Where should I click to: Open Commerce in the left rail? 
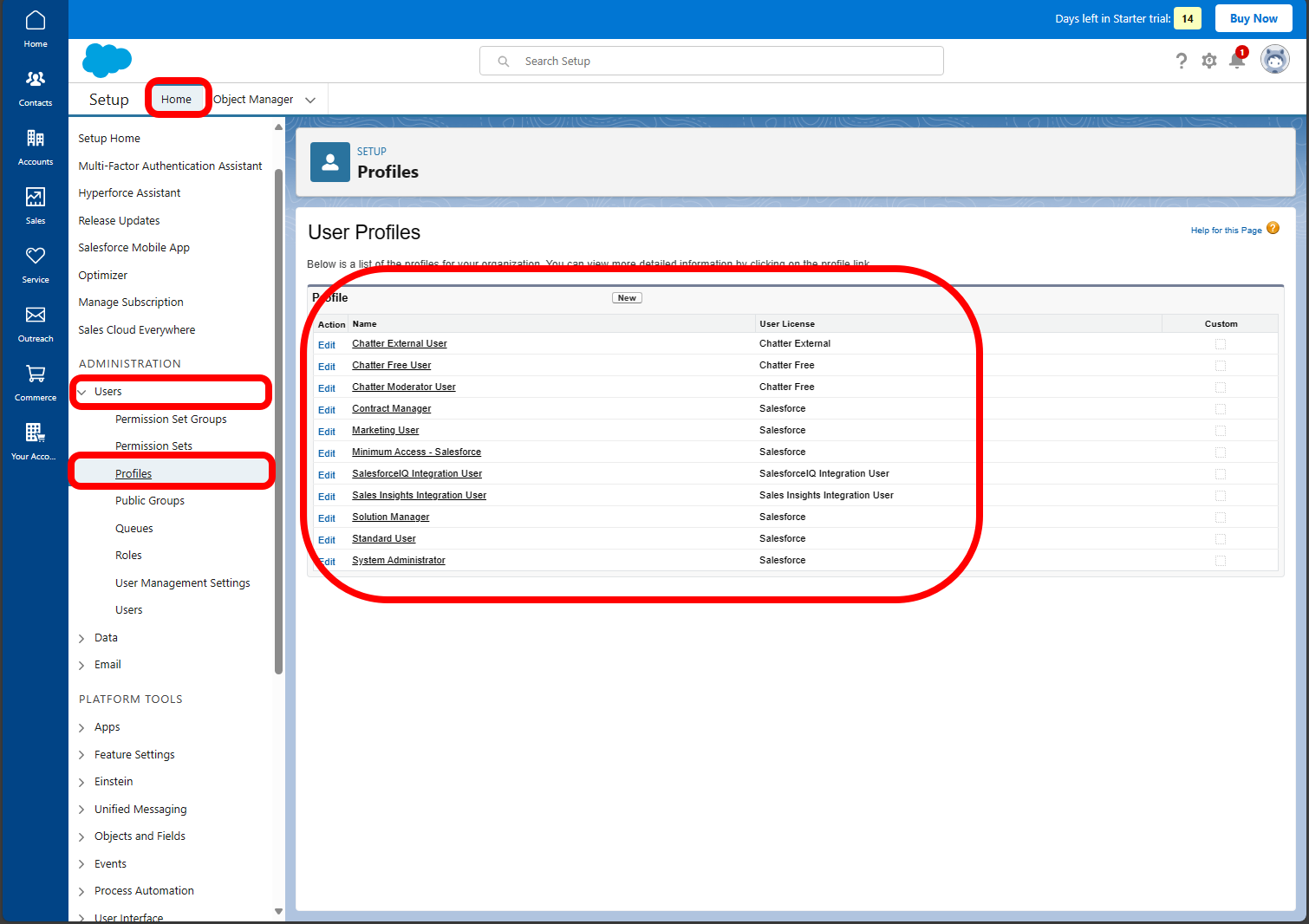point(36,382)
